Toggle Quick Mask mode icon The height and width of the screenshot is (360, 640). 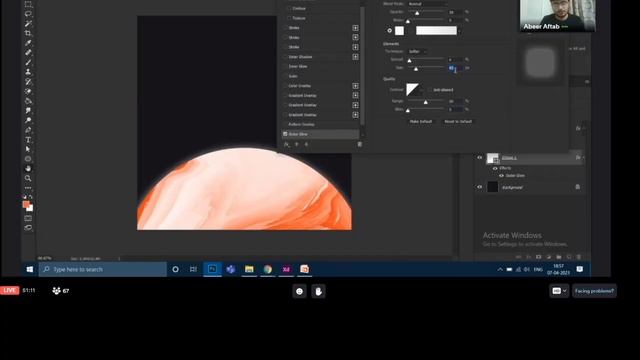[x=28, y=218]
